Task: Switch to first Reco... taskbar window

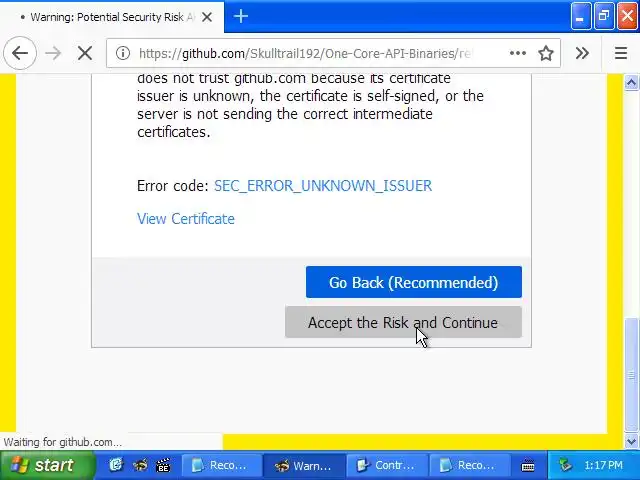Action: pyautogui.click(x=221, y=465)
